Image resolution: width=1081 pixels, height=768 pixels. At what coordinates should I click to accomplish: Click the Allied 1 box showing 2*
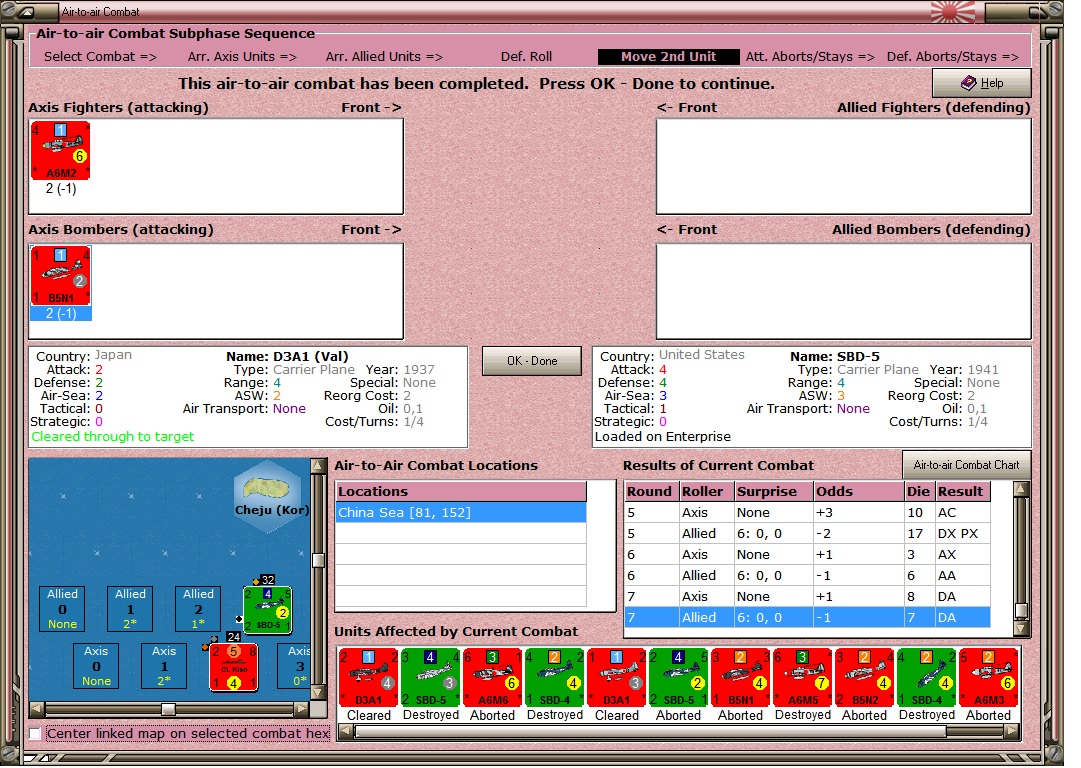click(130, 609)
